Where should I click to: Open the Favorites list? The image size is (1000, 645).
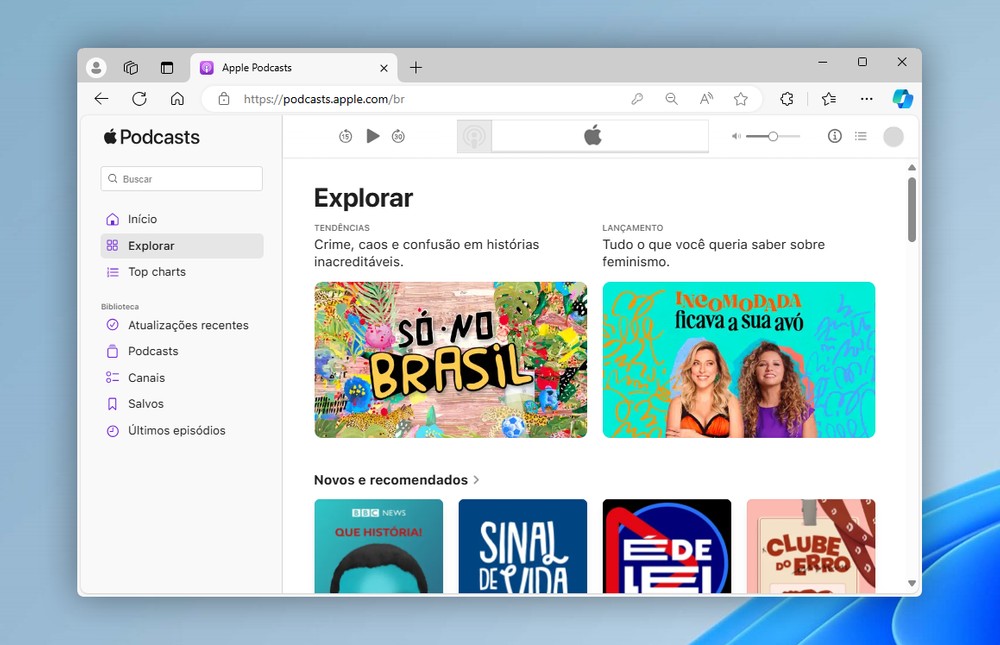[828, 99]
